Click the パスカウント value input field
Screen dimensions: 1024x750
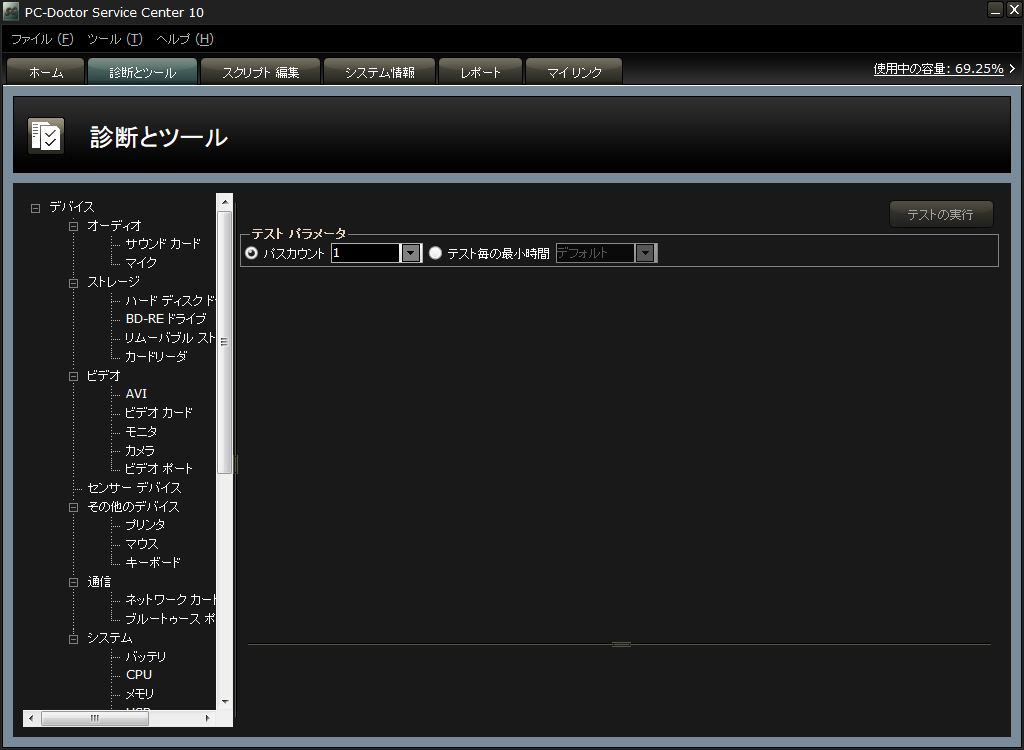pyautogui.click(x=366, y=253)
